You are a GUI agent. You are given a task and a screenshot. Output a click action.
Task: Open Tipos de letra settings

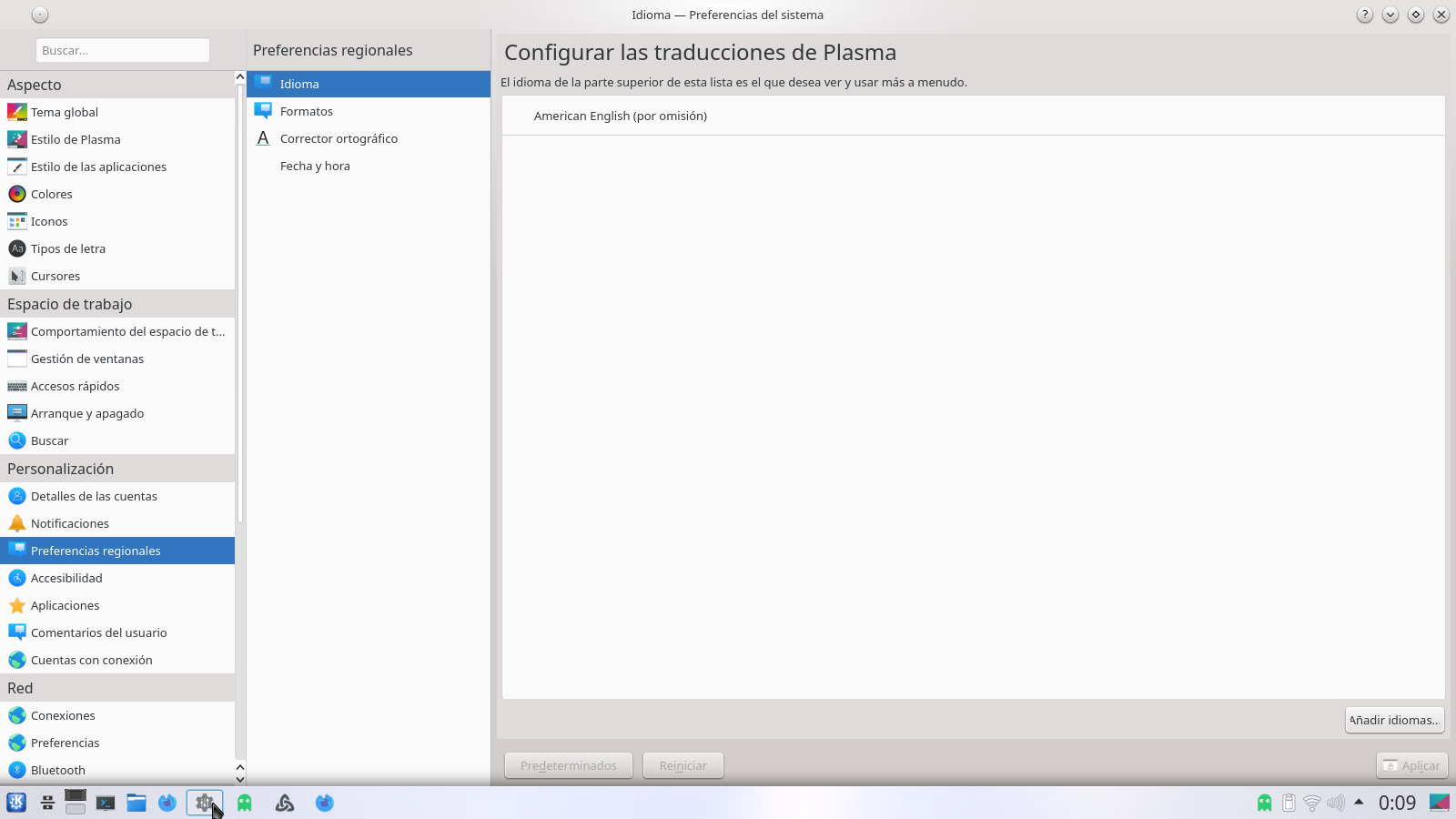click(x=117, y=248)
